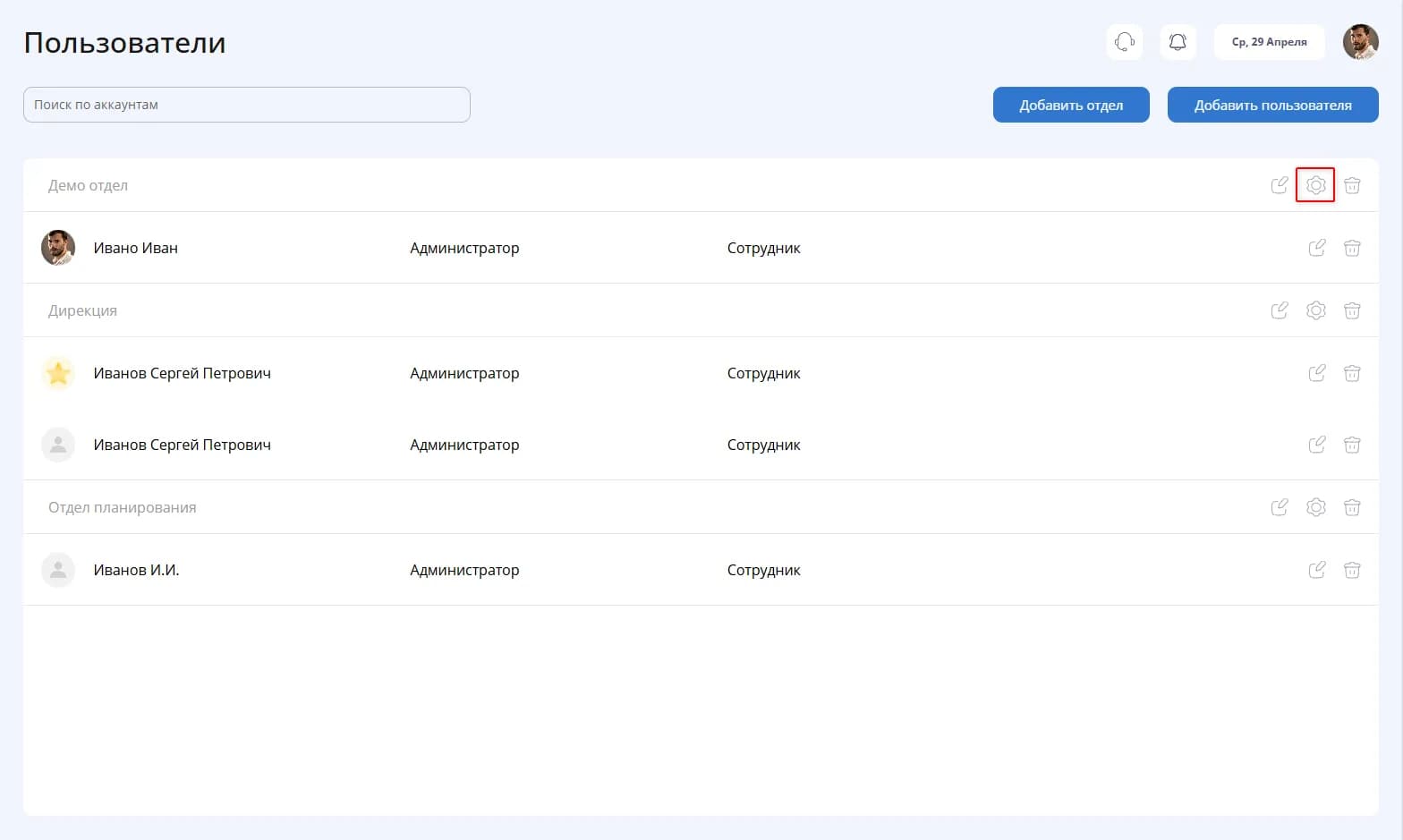The image size is (1403, 840).
Task: Click the gray avatar of Иванов И.И.
Action: pos(58,570)
